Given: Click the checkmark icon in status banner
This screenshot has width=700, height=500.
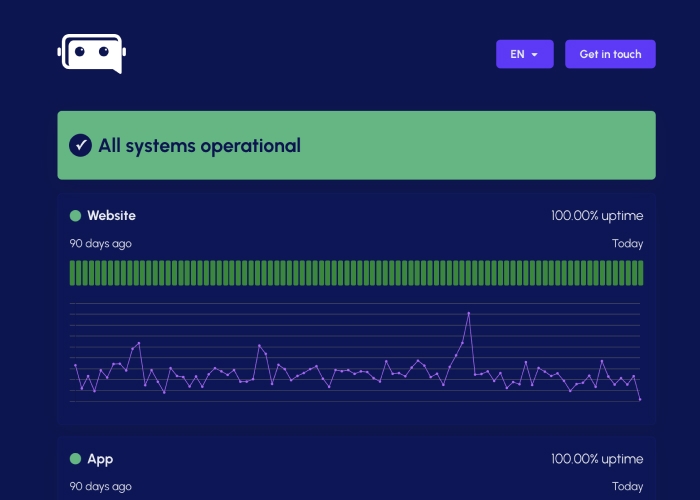Looking at the screenshot, I should tap(80, 146).
